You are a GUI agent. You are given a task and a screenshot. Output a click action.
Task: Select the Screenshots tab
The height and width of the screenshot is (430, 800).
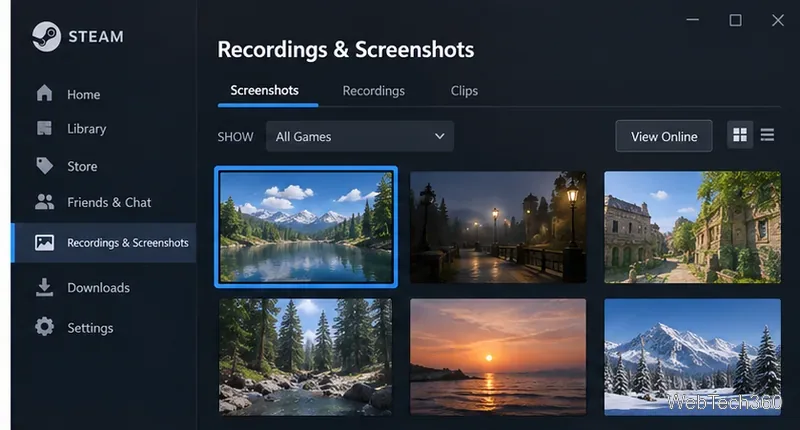point(264,90)
